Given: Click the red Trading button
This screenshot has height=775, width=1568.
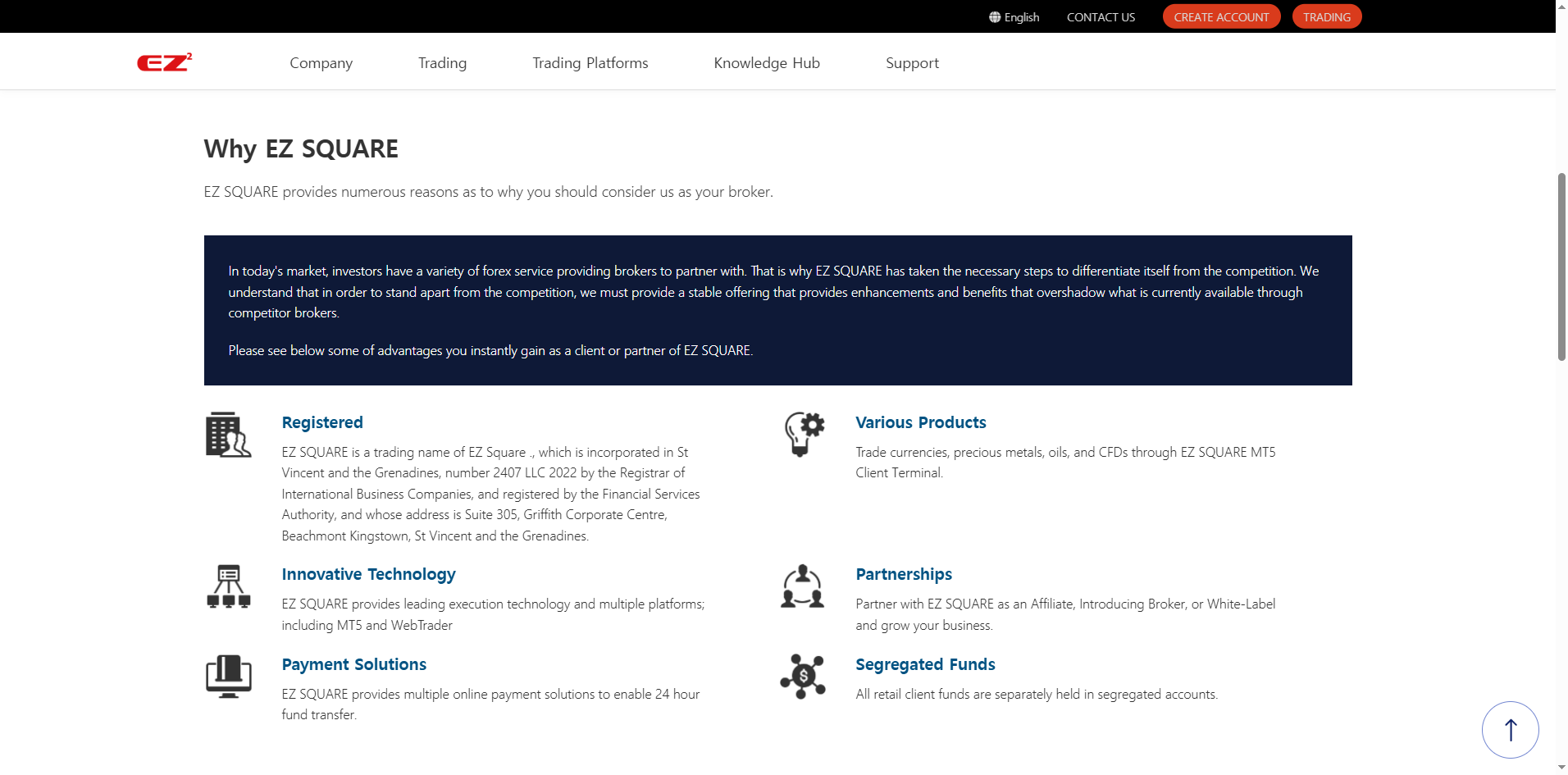Looking at the screenshot, I should click(x=1326, y=17).
